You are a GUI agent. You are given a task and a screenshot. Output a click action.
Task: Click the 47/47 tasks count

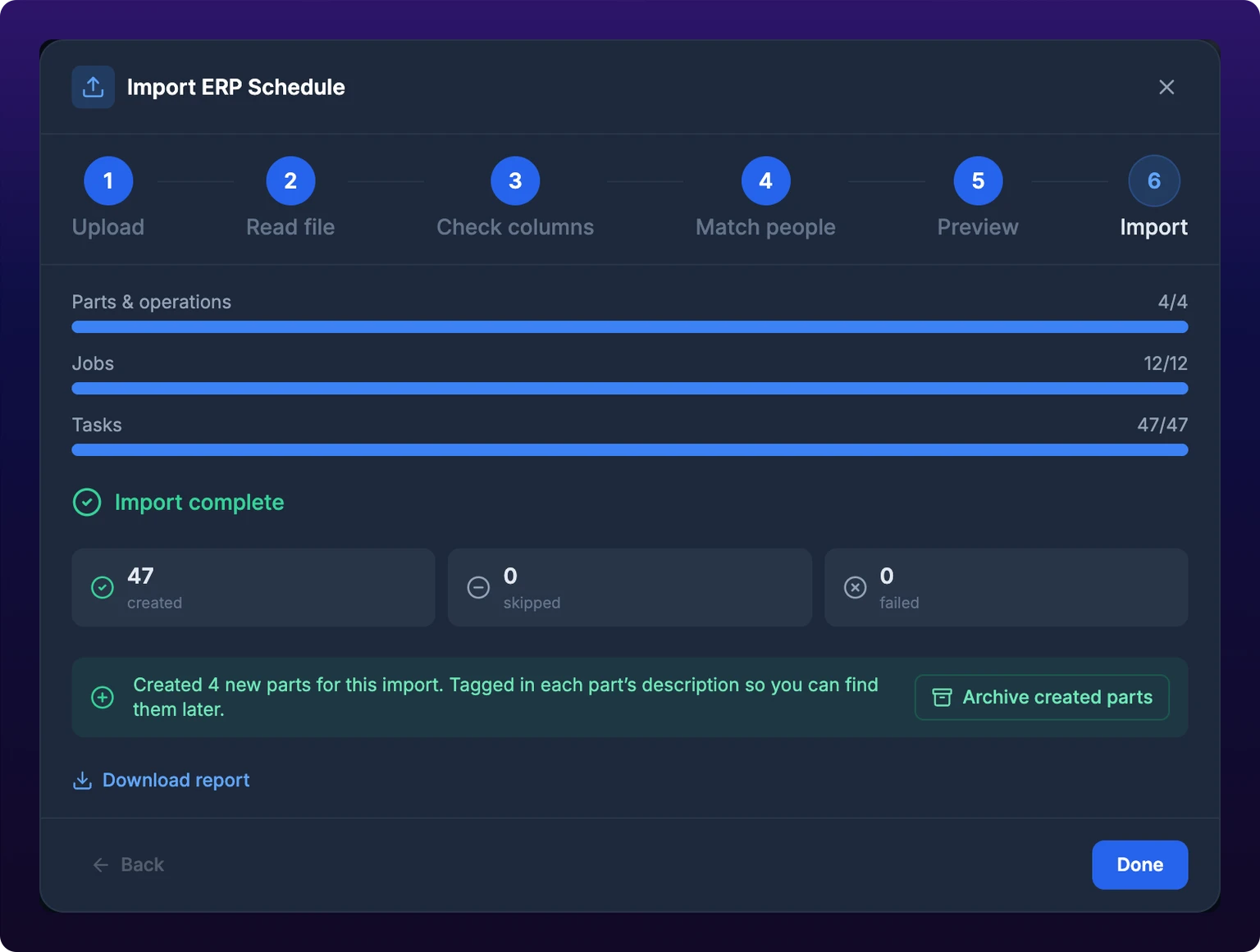click(1162, 425)
